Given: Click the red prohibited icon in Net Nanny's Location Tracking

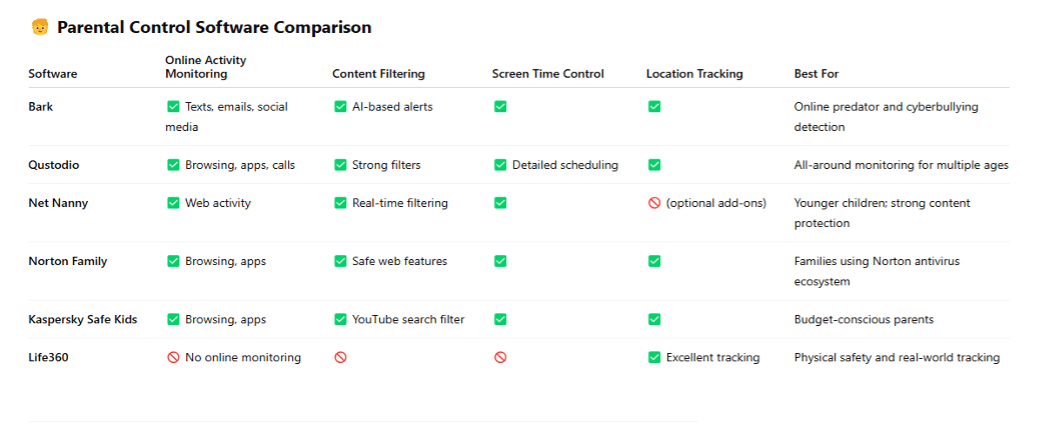Looking at the screenshot, I should click(x=654, y=203).
